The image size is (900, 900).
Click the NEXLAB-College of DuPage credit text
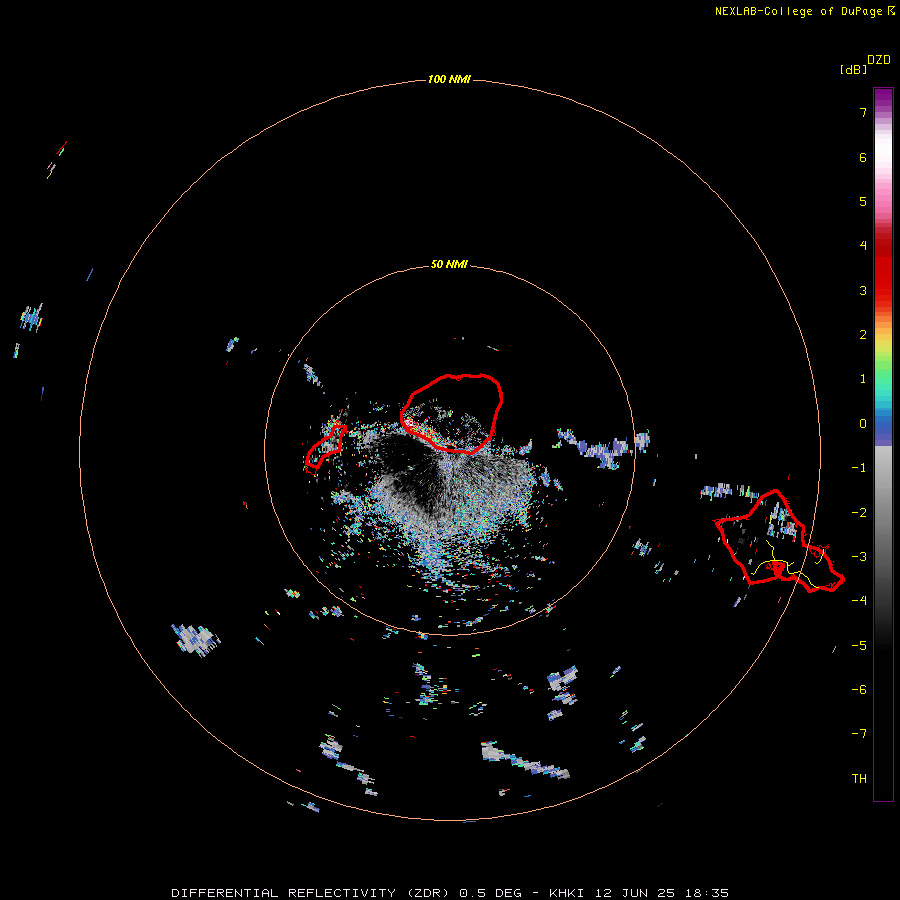804,11
